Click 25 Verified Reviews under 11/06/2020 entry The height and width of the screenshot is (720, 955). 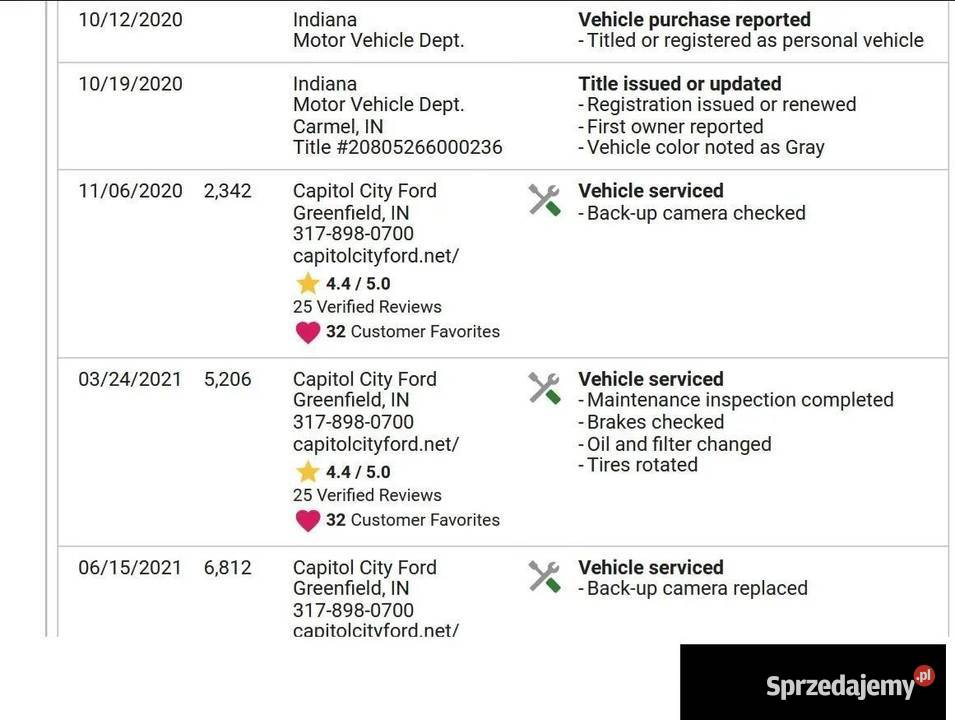[x=367, y=307]
